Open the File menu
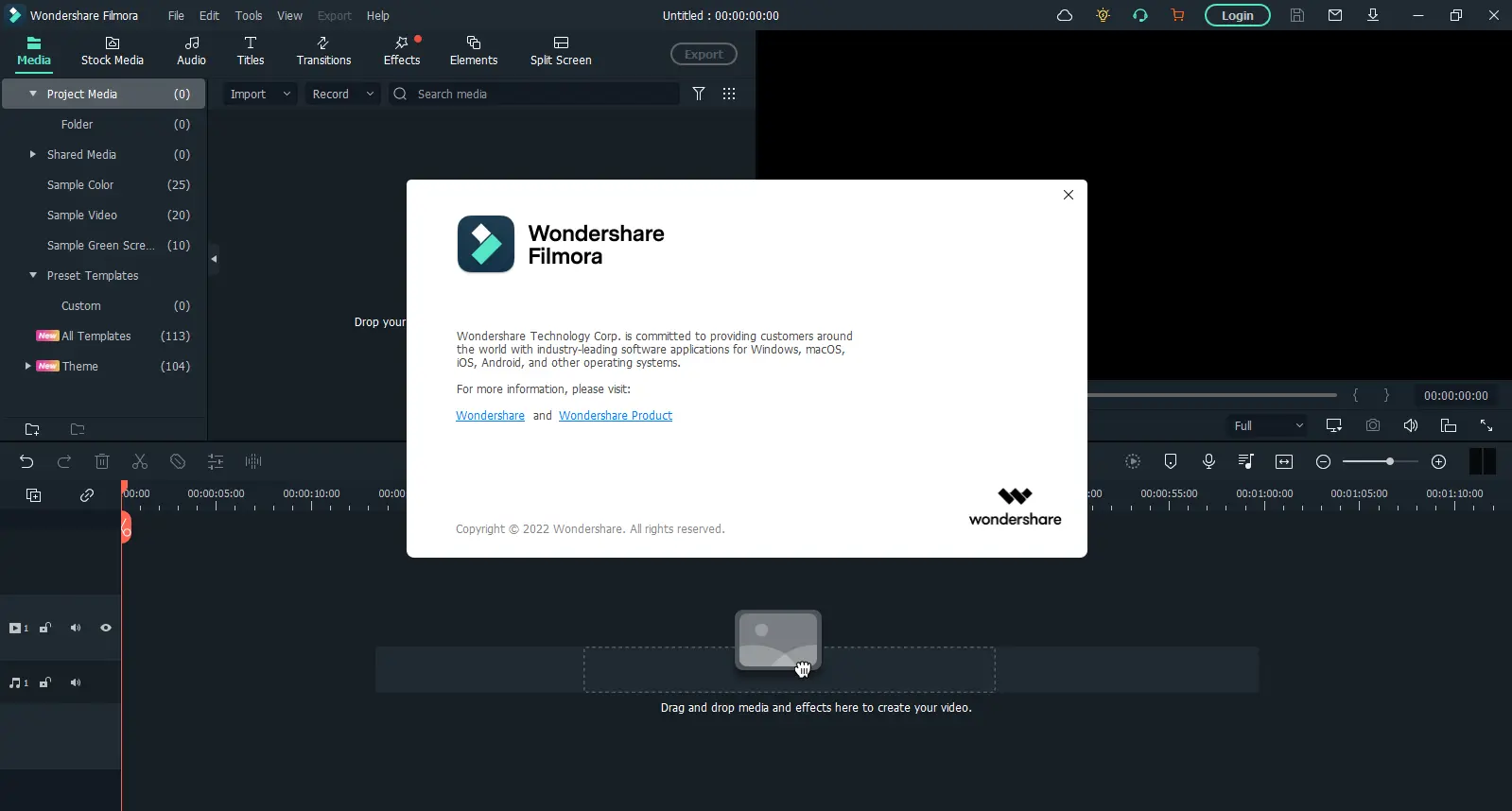 (176, 15)
